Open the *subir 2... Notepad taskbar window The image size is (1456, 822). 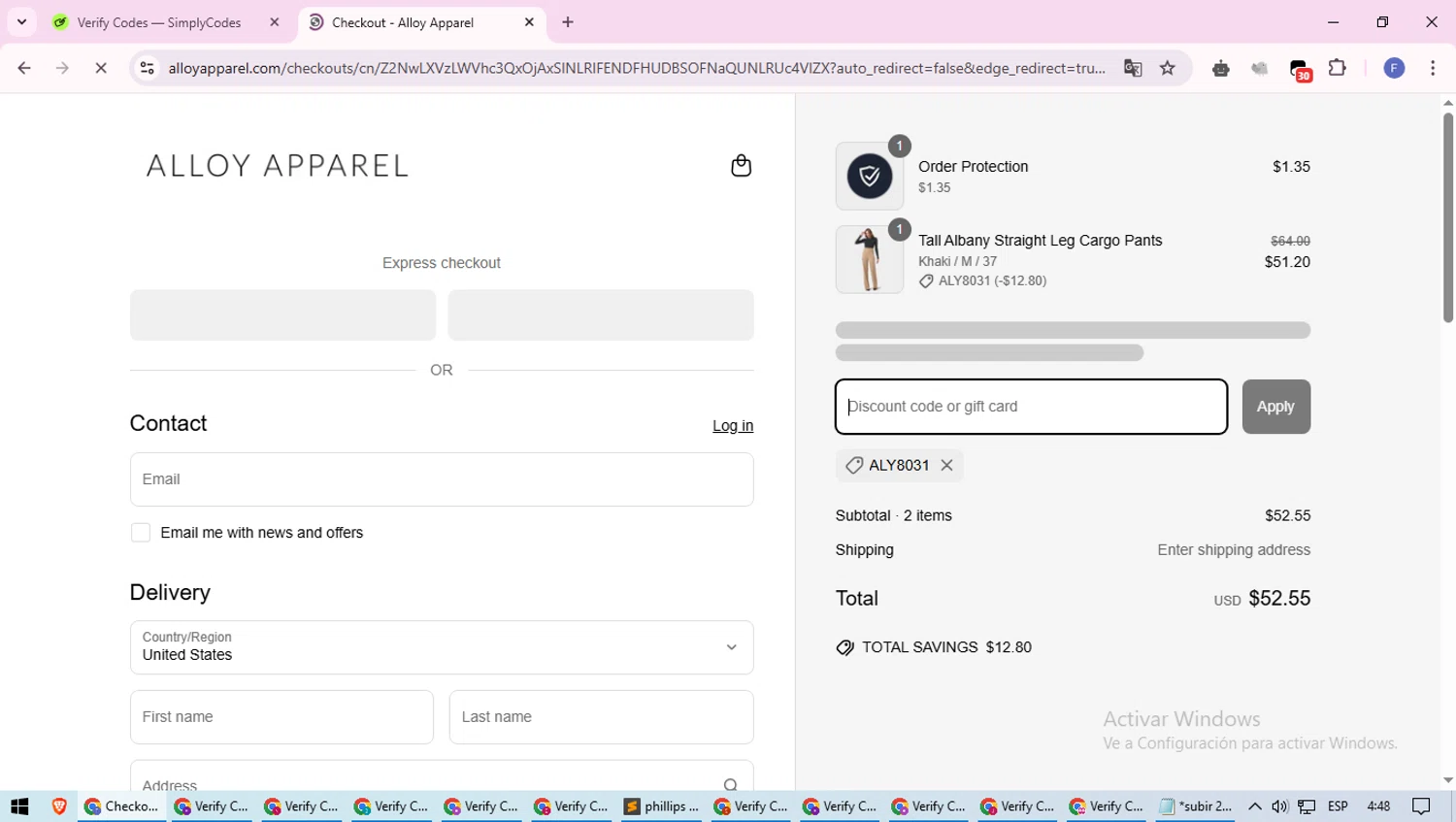click(1196, 806)
